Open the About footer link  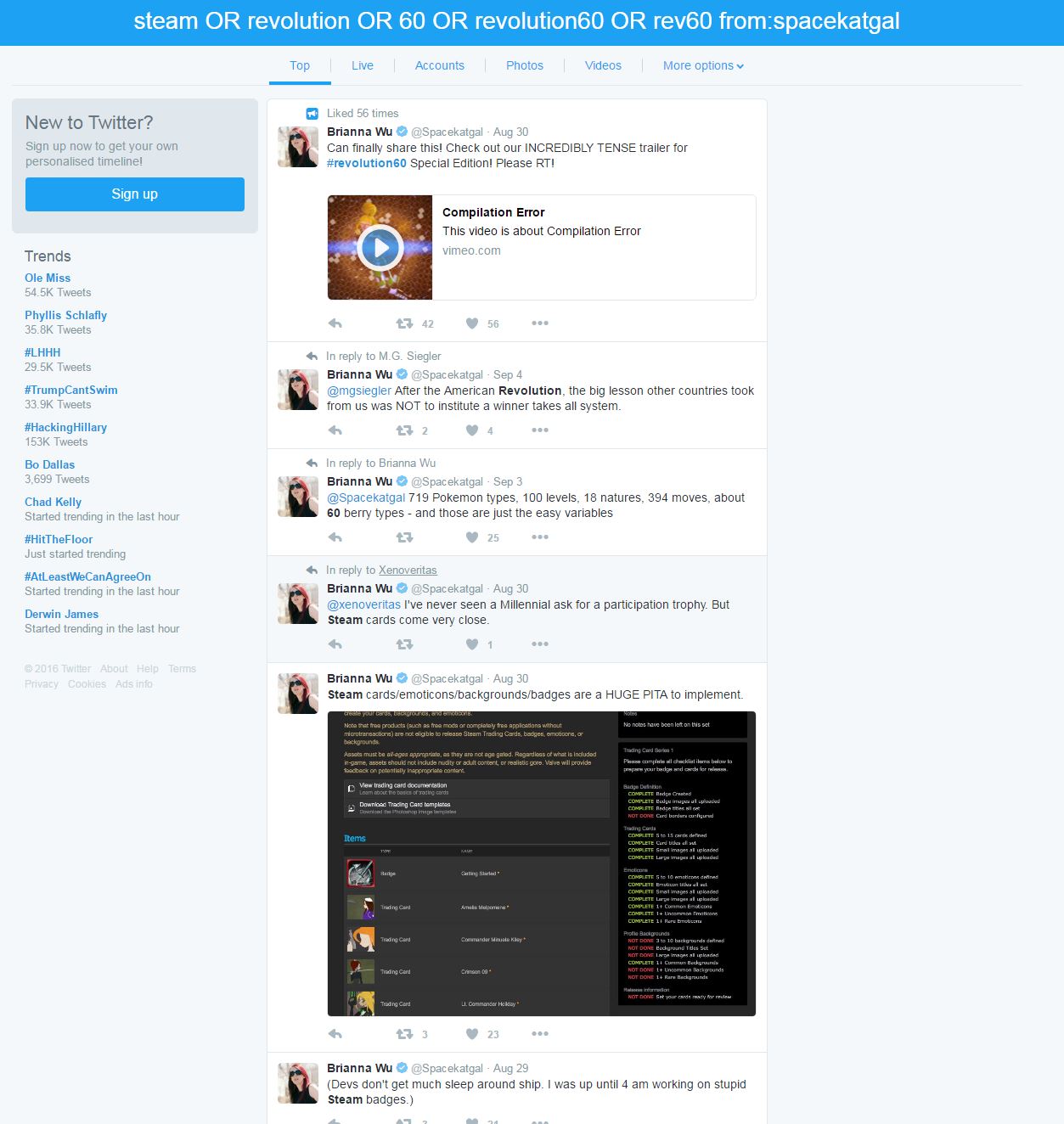click(114, 669)
